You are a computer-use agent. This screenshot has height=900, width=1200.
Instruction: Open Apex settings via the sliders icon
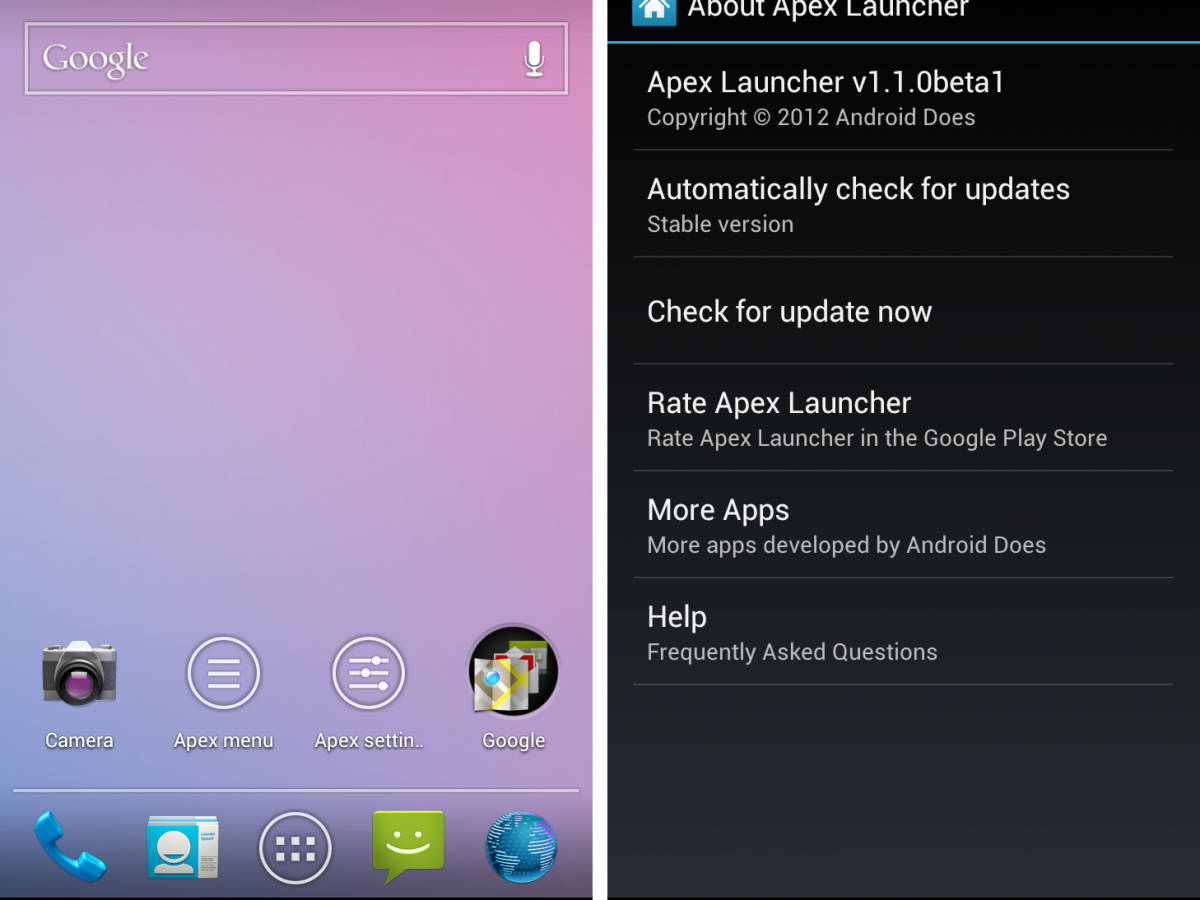pyautogui.click(x=368, y=672)
